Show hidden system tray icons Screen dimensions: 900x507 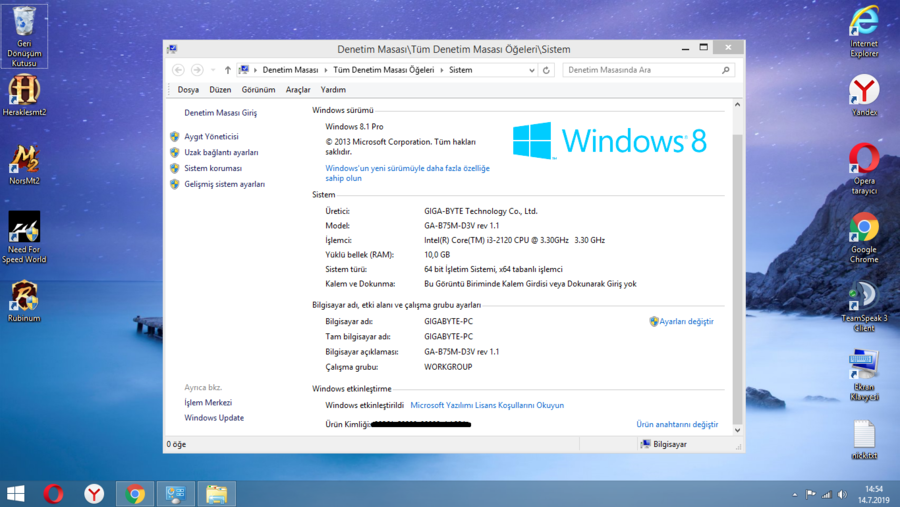coord(795,494)
